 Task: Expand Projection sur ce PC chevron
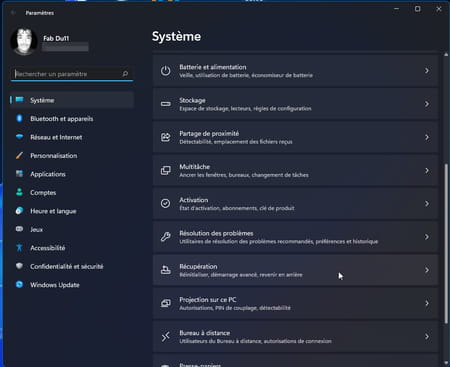[427, 303]
